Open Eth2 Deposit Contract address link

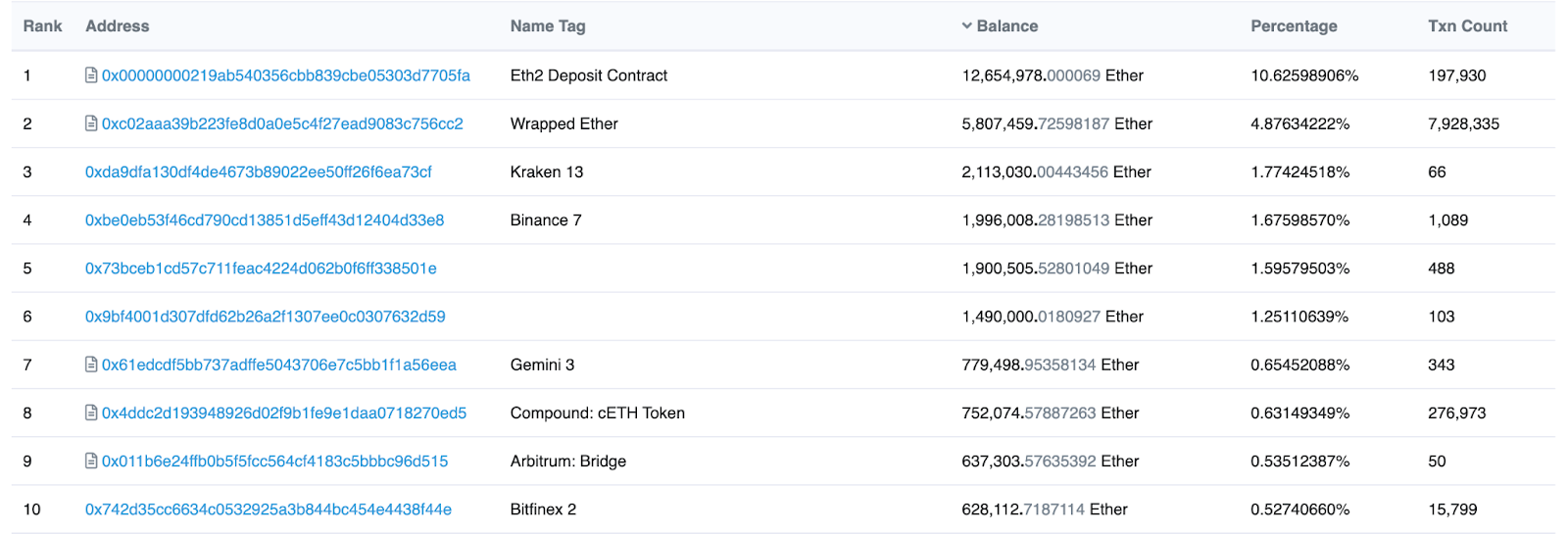285,75
